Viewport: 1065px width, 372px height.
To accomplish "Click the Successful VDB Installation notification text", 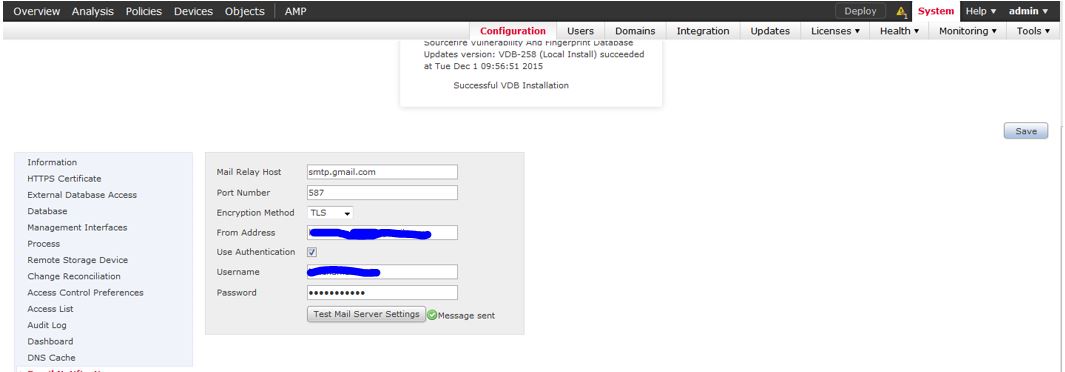I will click(511, 86).
